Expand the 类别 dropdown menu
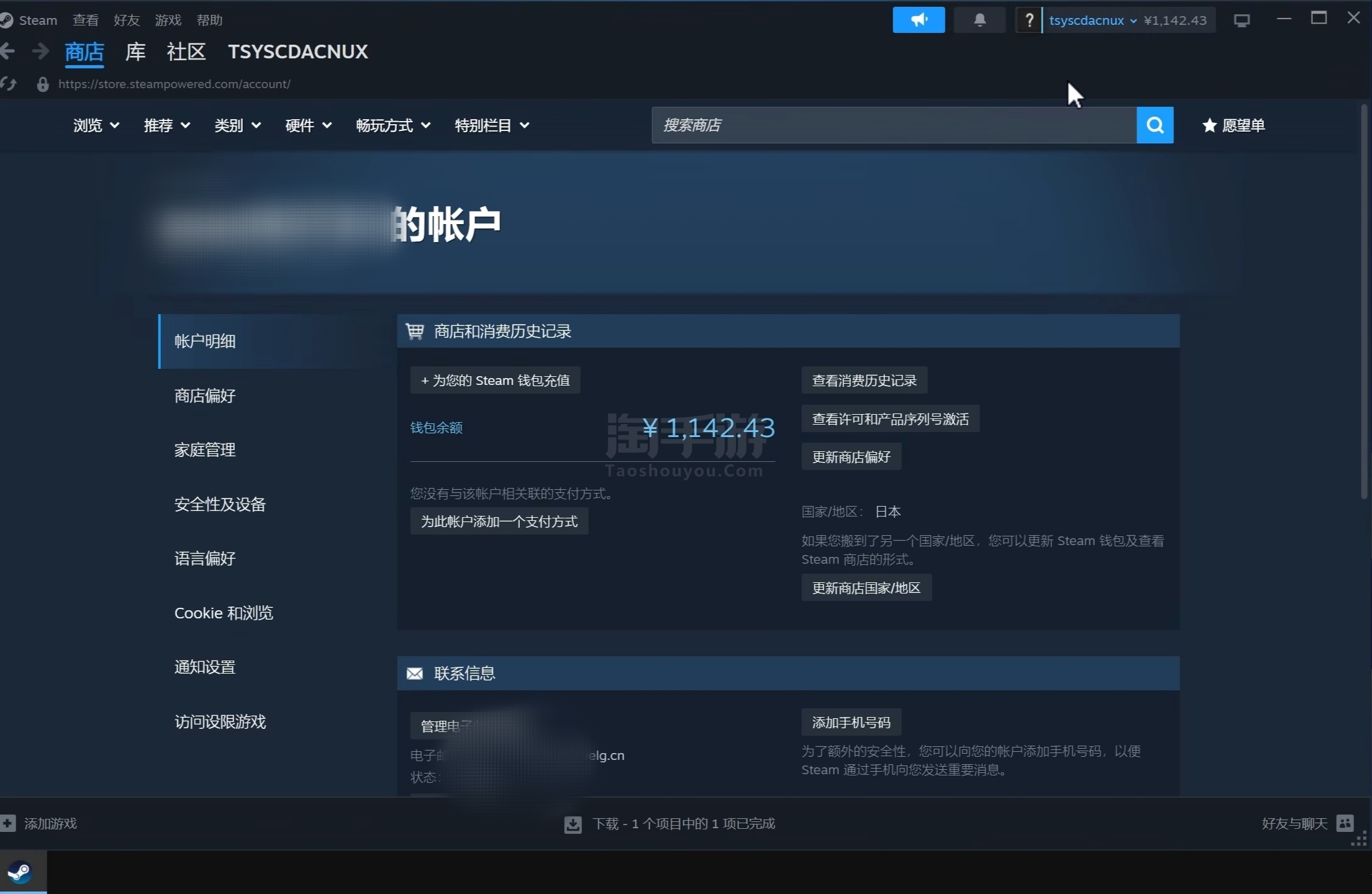 [x=237, y=125]
